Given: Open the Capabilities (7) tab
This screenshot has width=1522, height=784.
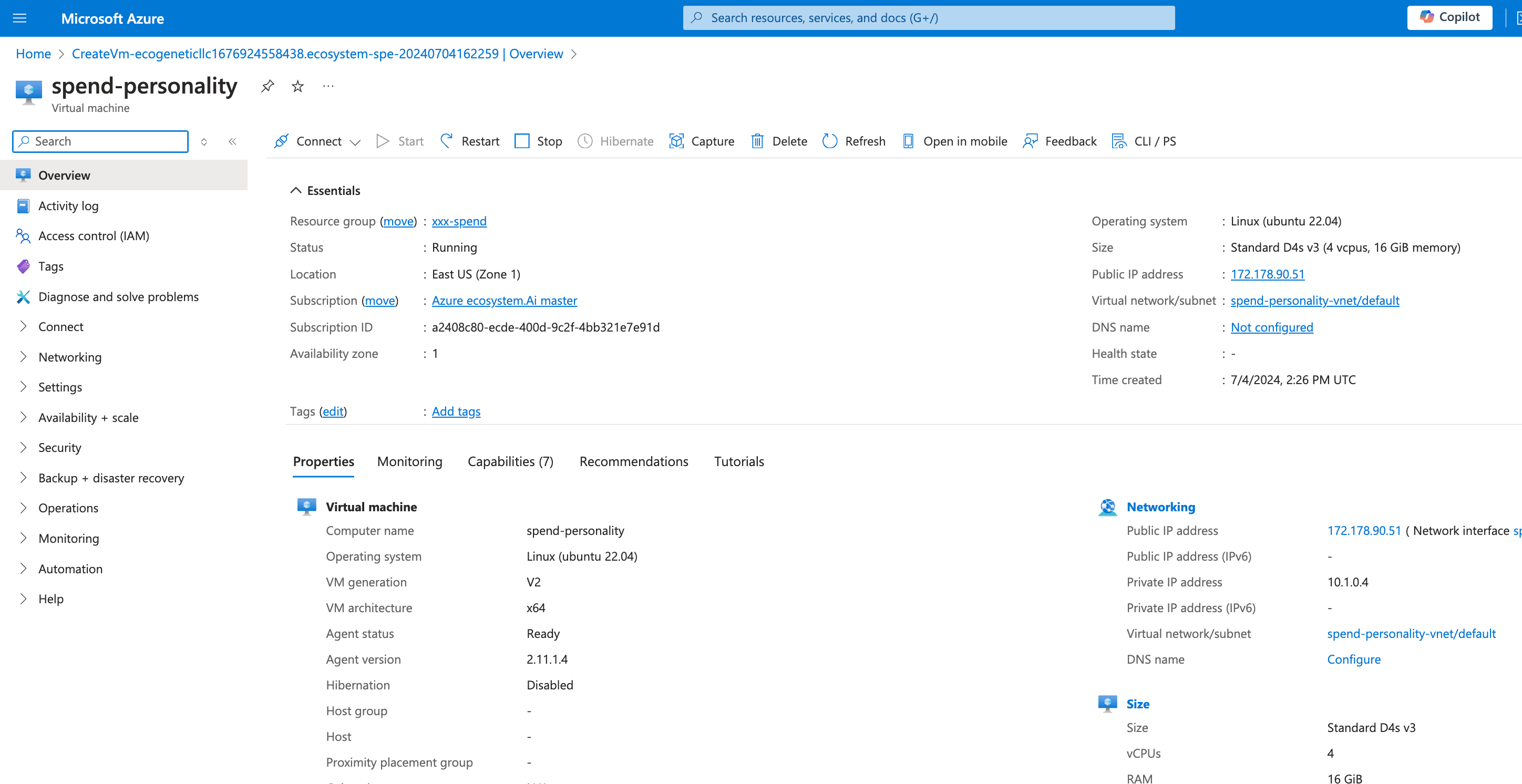Looking at the screenshot, I should (510, 461).
